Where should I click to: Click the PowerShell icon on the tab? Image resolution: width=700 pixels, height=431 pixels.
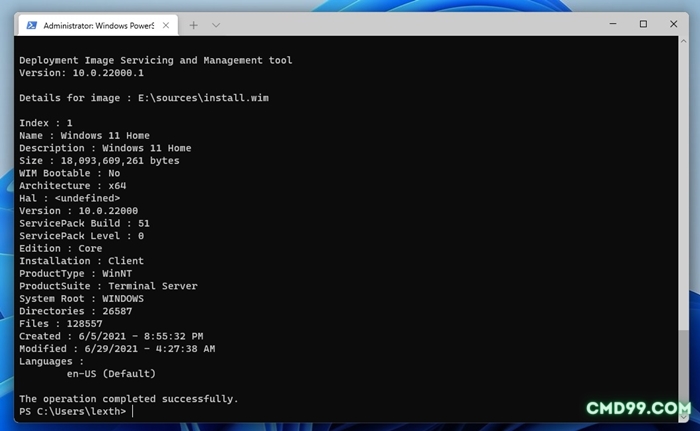[x=32, y=25]
